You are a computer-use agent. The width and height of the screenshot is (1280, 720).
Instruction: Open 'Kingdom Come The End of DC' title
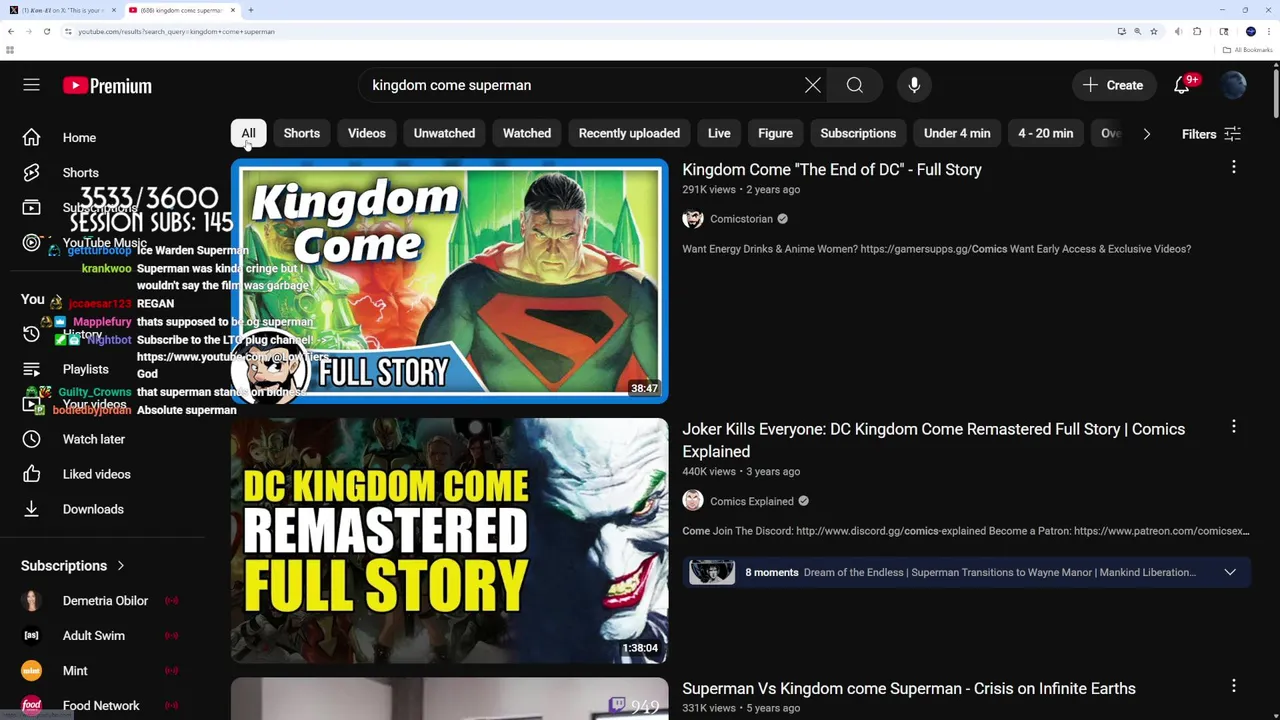[832, 169]
